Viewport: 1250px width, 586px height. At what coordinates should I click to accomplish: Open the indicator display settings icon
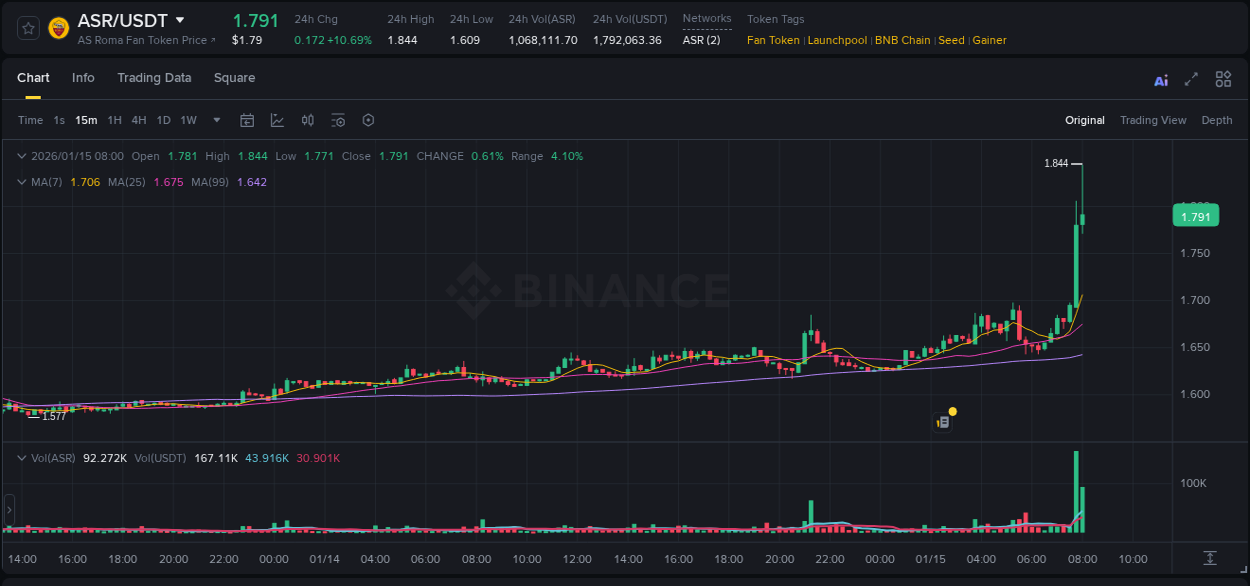click(338, 120)
